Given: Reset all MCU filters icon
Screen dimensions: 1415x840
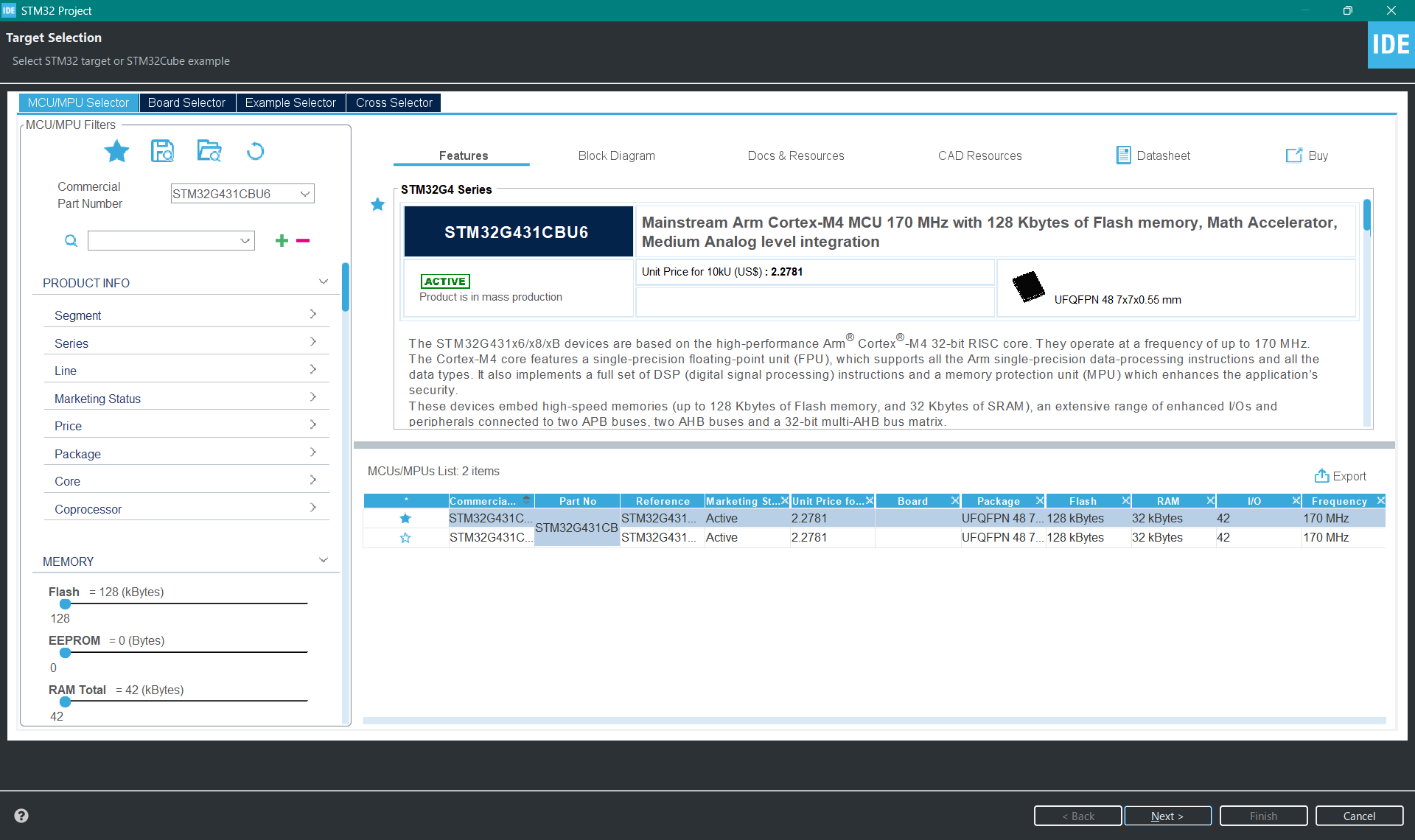Looking at the screenshot, I should (255, 151).
